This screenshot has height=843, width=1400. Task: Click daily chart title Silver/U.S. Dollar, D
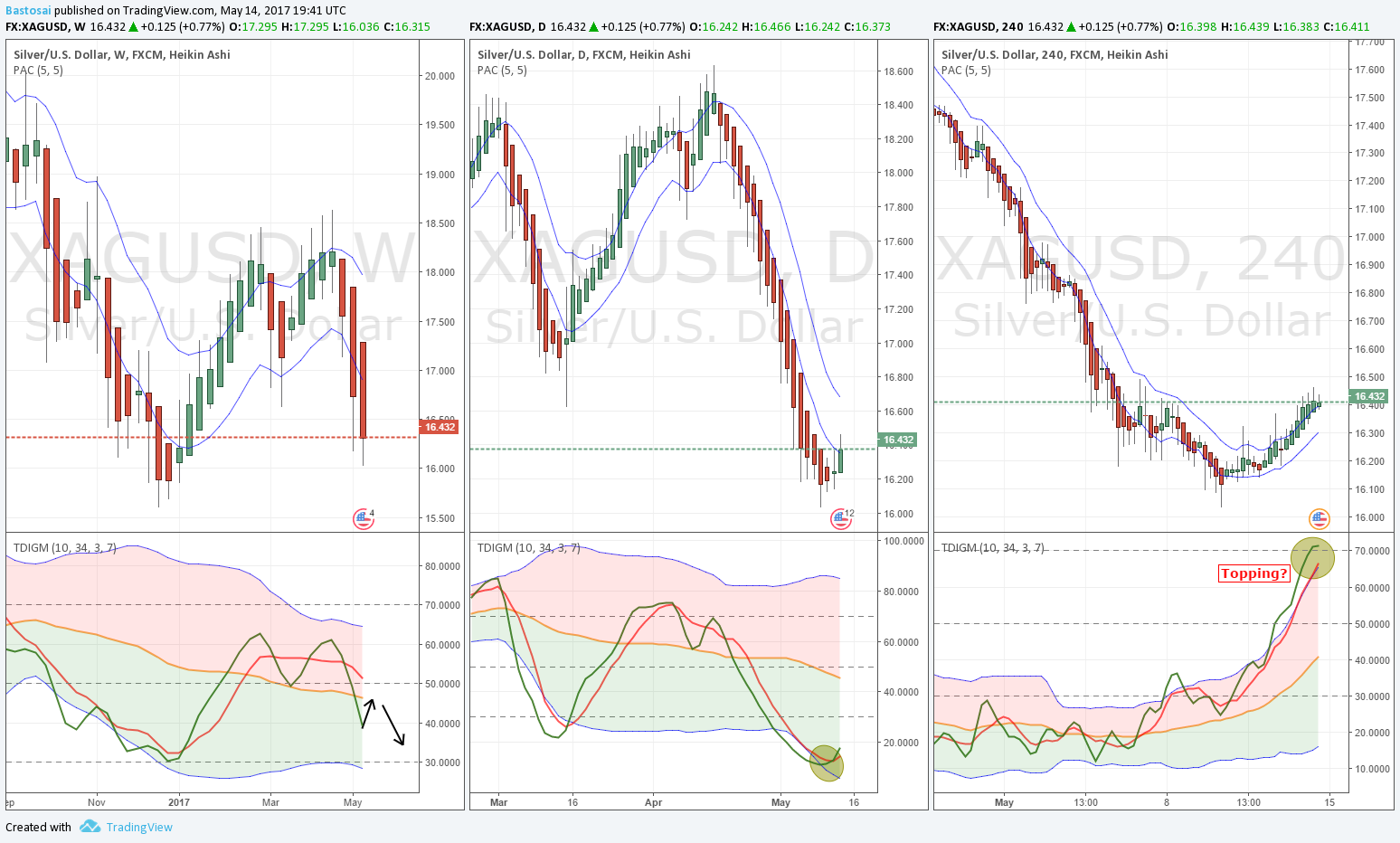coord(584,54)
